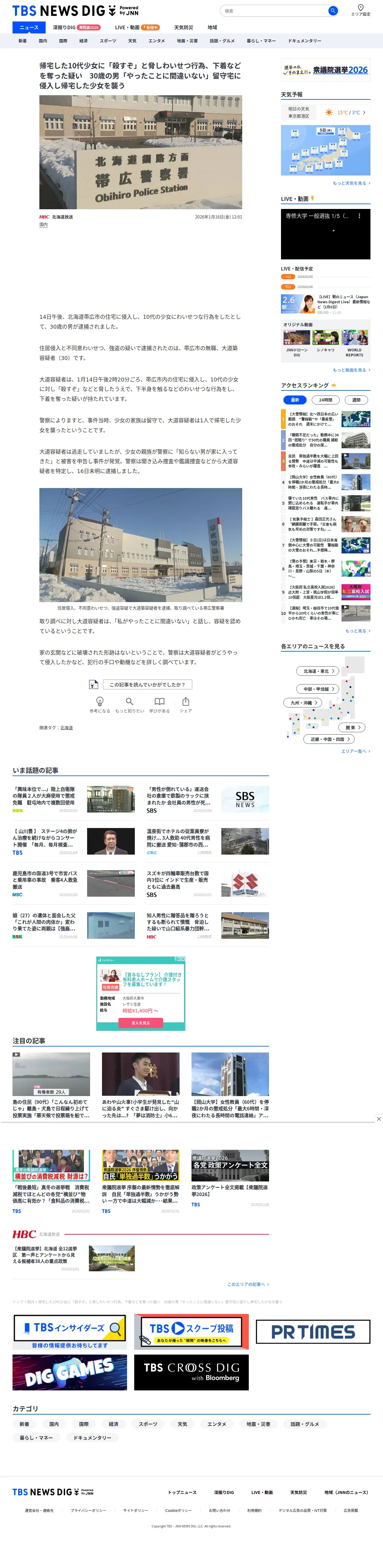Click the 国際 category chip at bottom
This screenshot has width=383, height=1568.
[x=84, y=1424]
